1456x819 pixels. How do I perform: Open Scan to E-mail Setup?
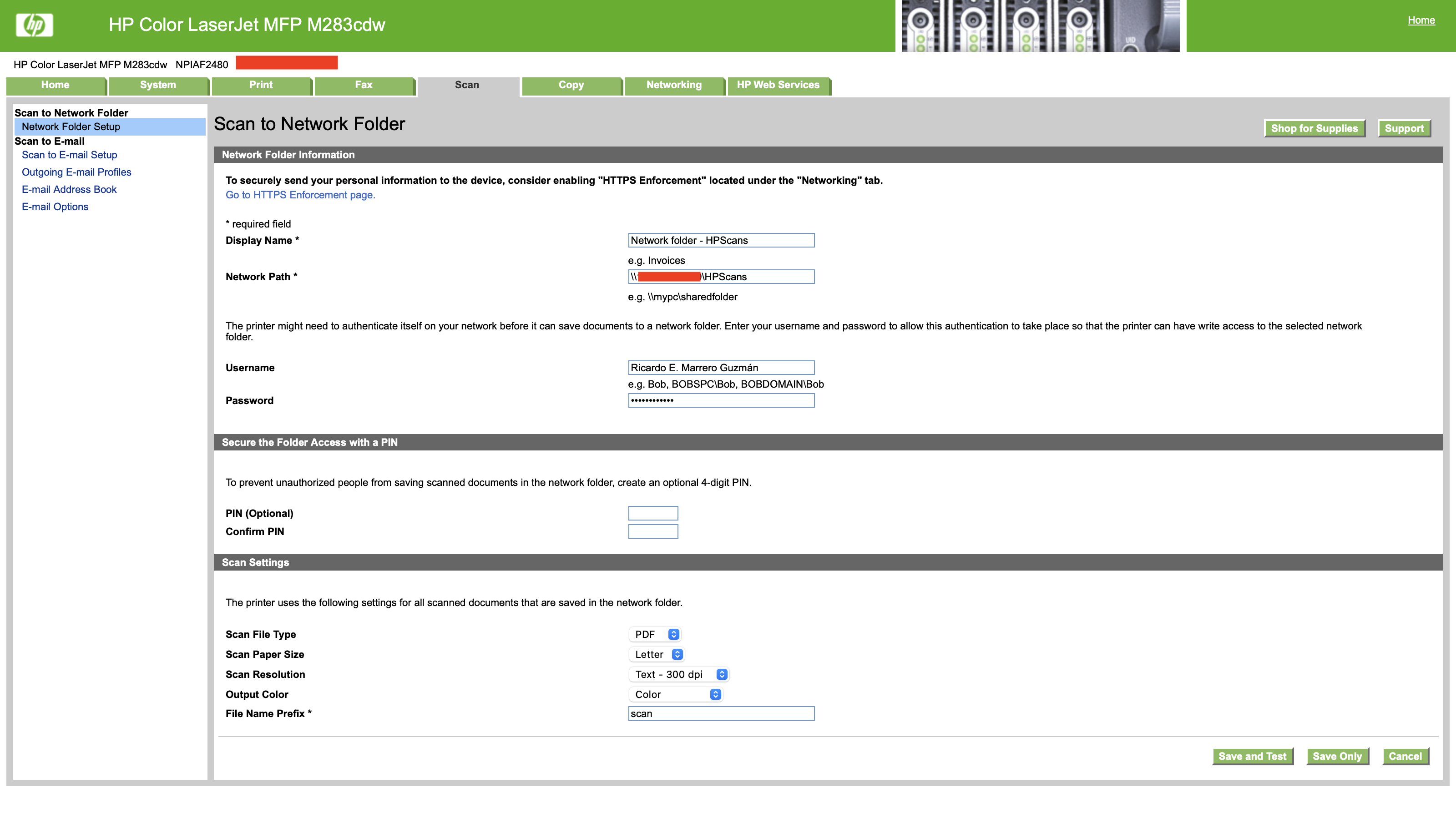coord(70,155)
